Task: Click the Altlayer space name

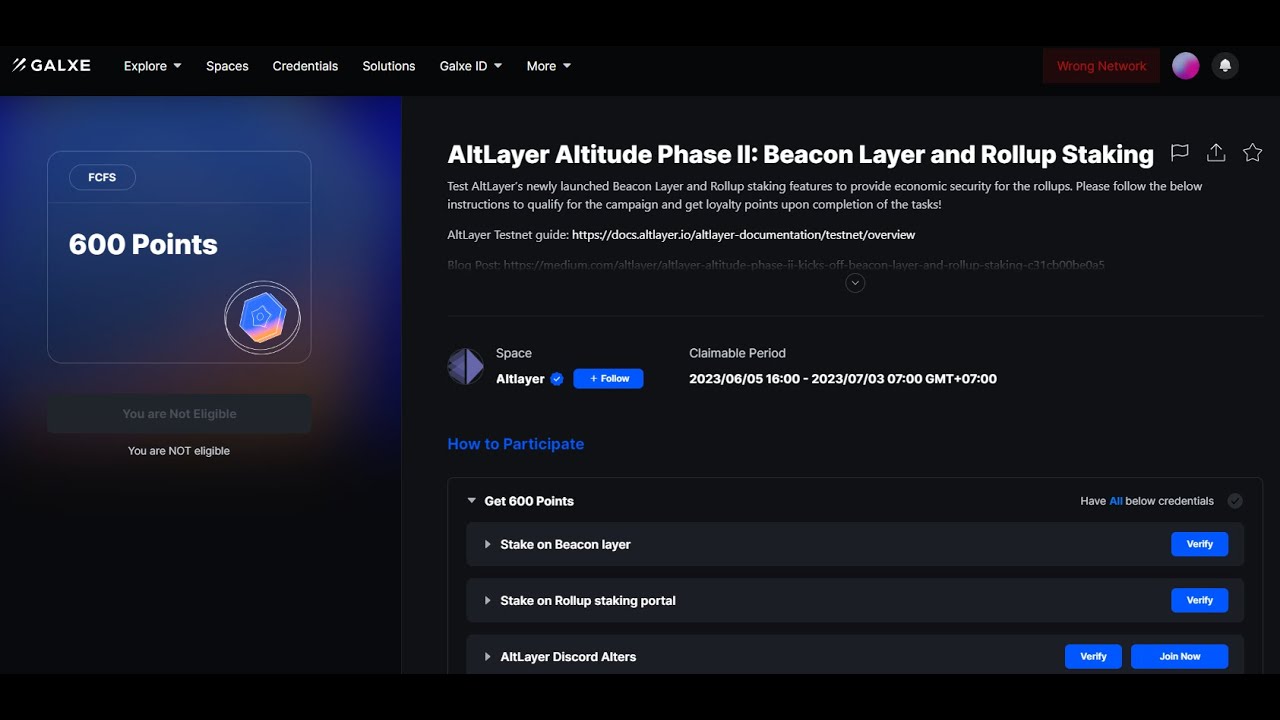Action: 520,379
